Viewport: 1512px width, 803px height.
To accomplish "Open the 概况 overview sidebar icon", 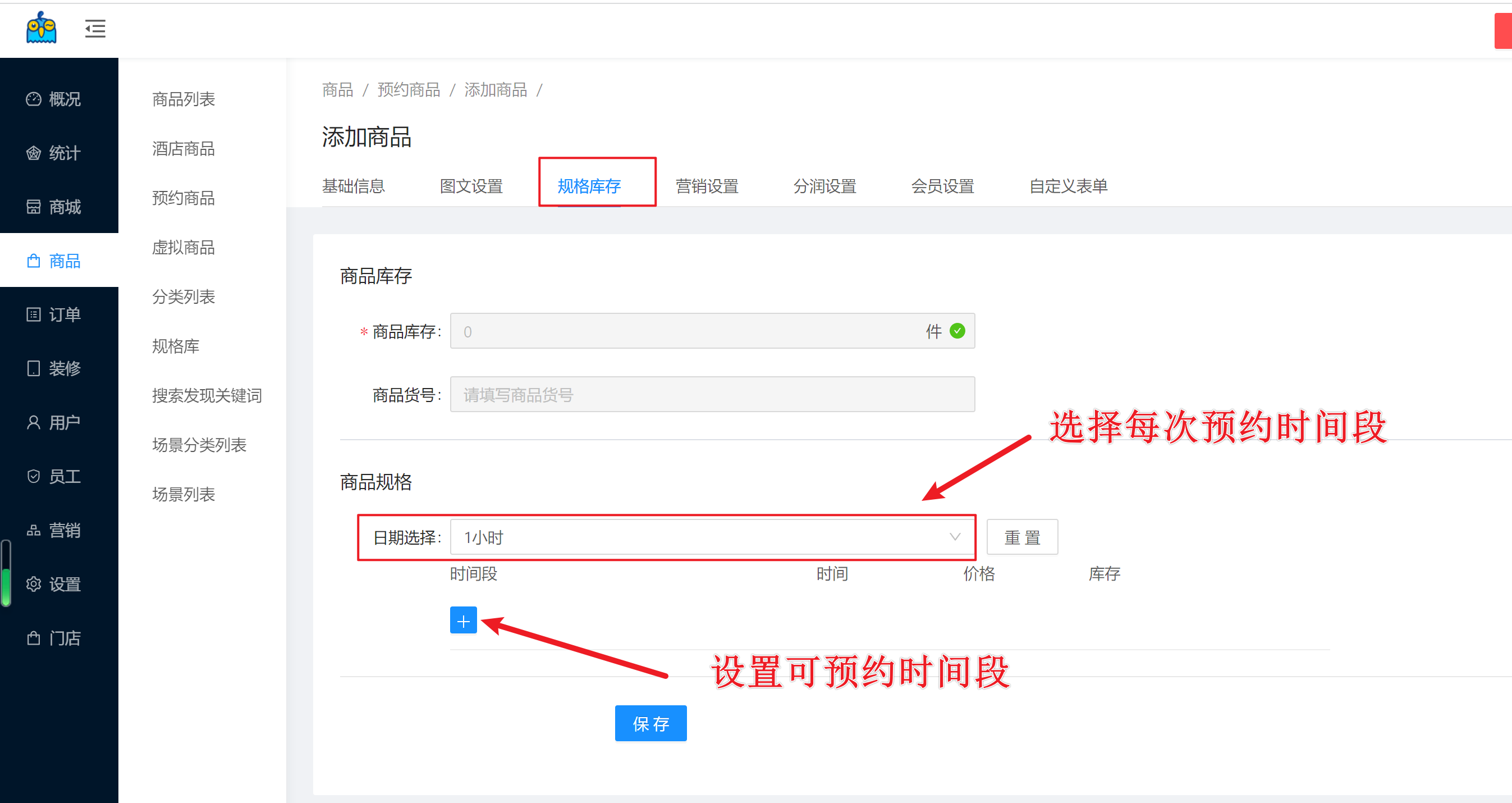I will pyautogui.click(x=34, y=99).
